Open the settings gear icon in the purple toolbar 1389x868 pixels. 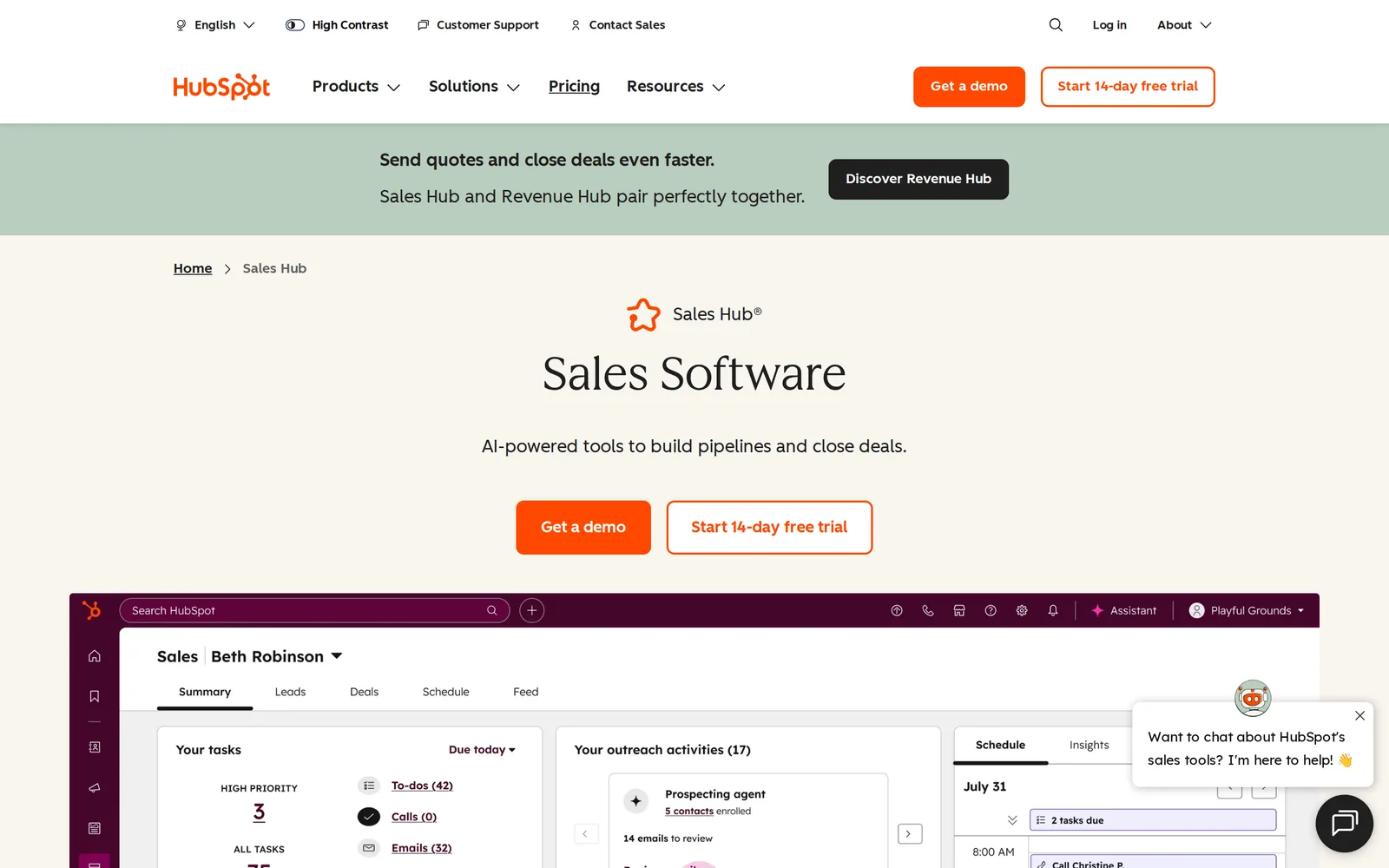[1022, 610]
